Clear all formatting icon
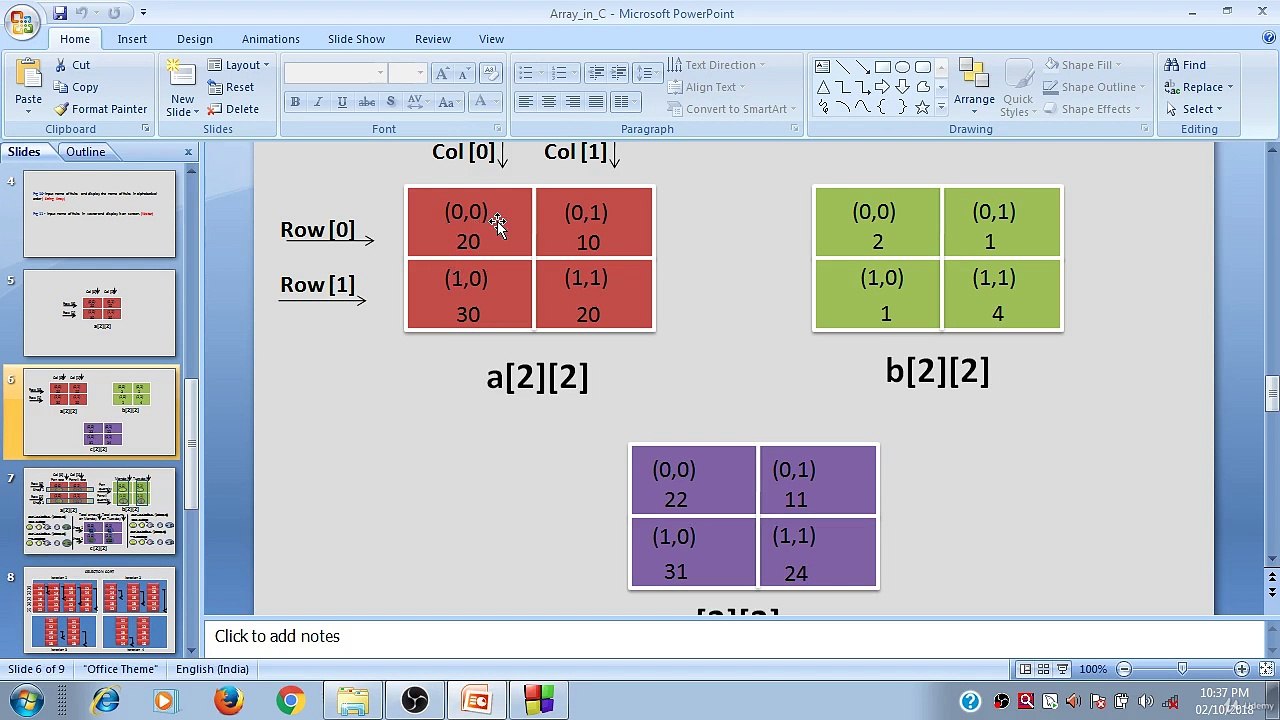 pos(490,73)
